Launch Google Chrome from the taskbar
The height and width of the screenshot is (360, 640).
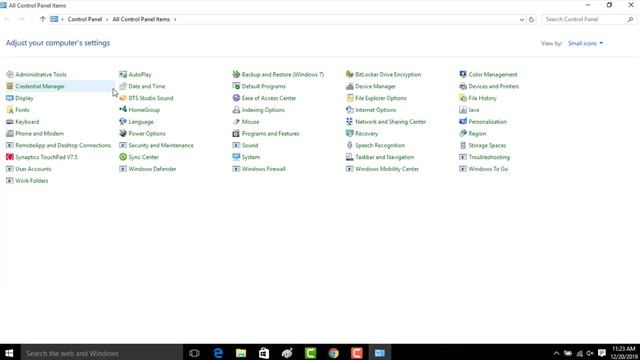click(x=333, y=353)
